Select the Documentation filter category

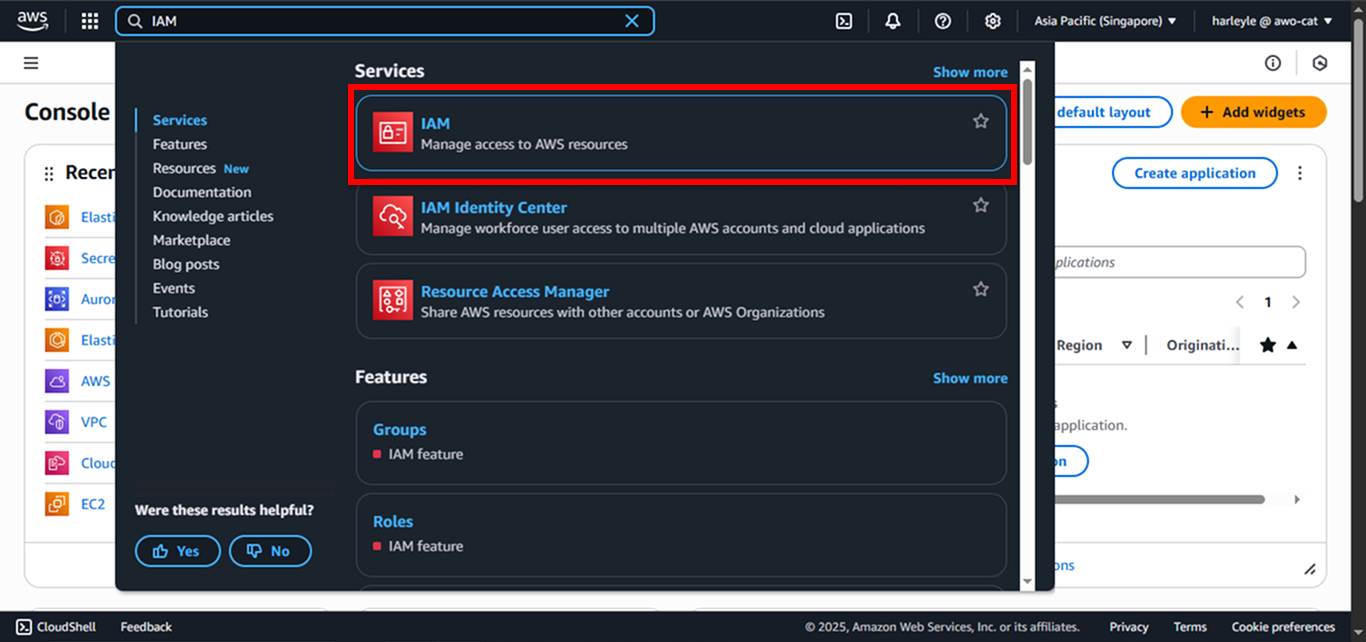pos(202,192)
